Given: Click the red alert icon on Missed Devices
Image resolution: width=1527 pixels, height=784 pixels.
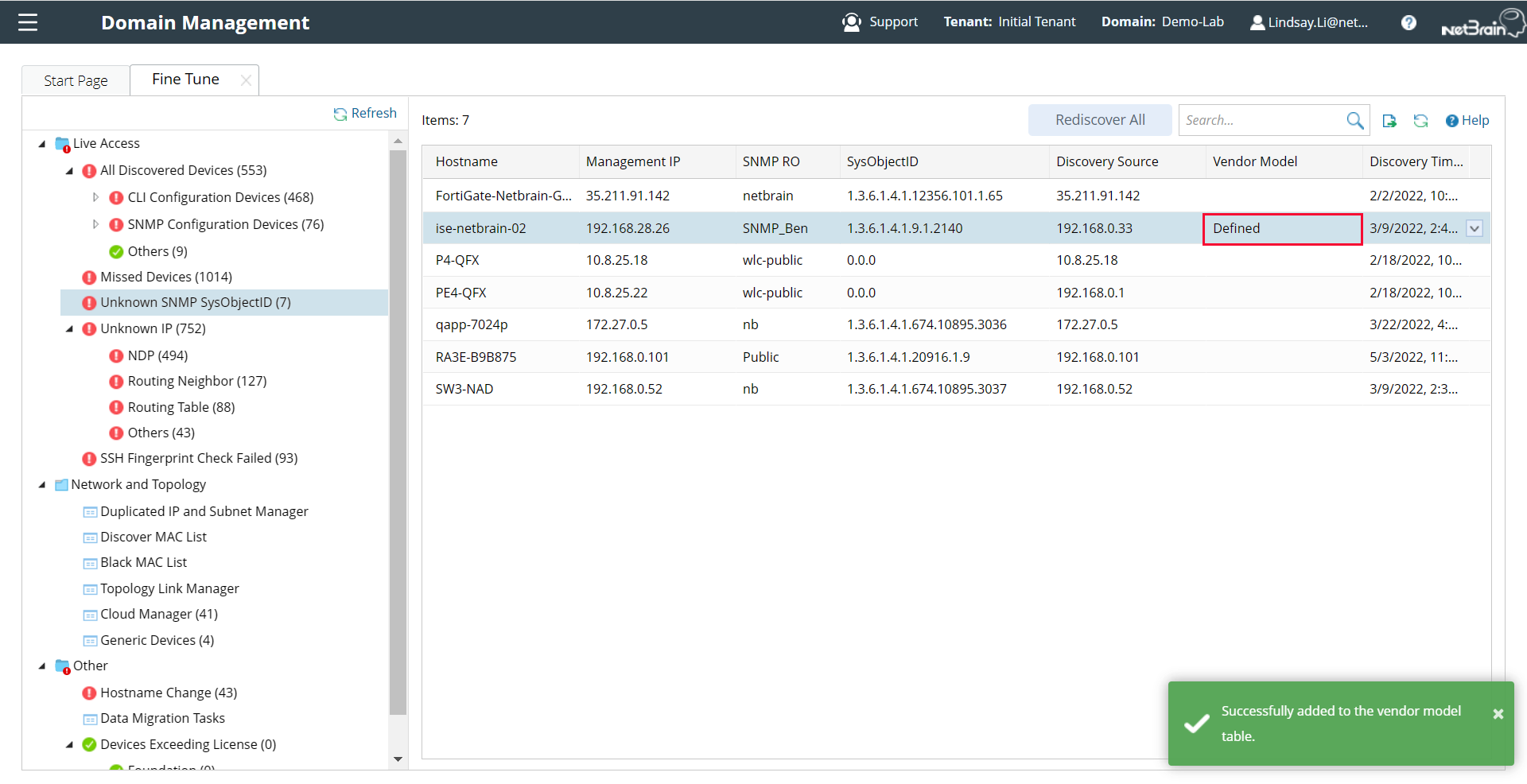Looking at the screenshot, I should (89, 277).
